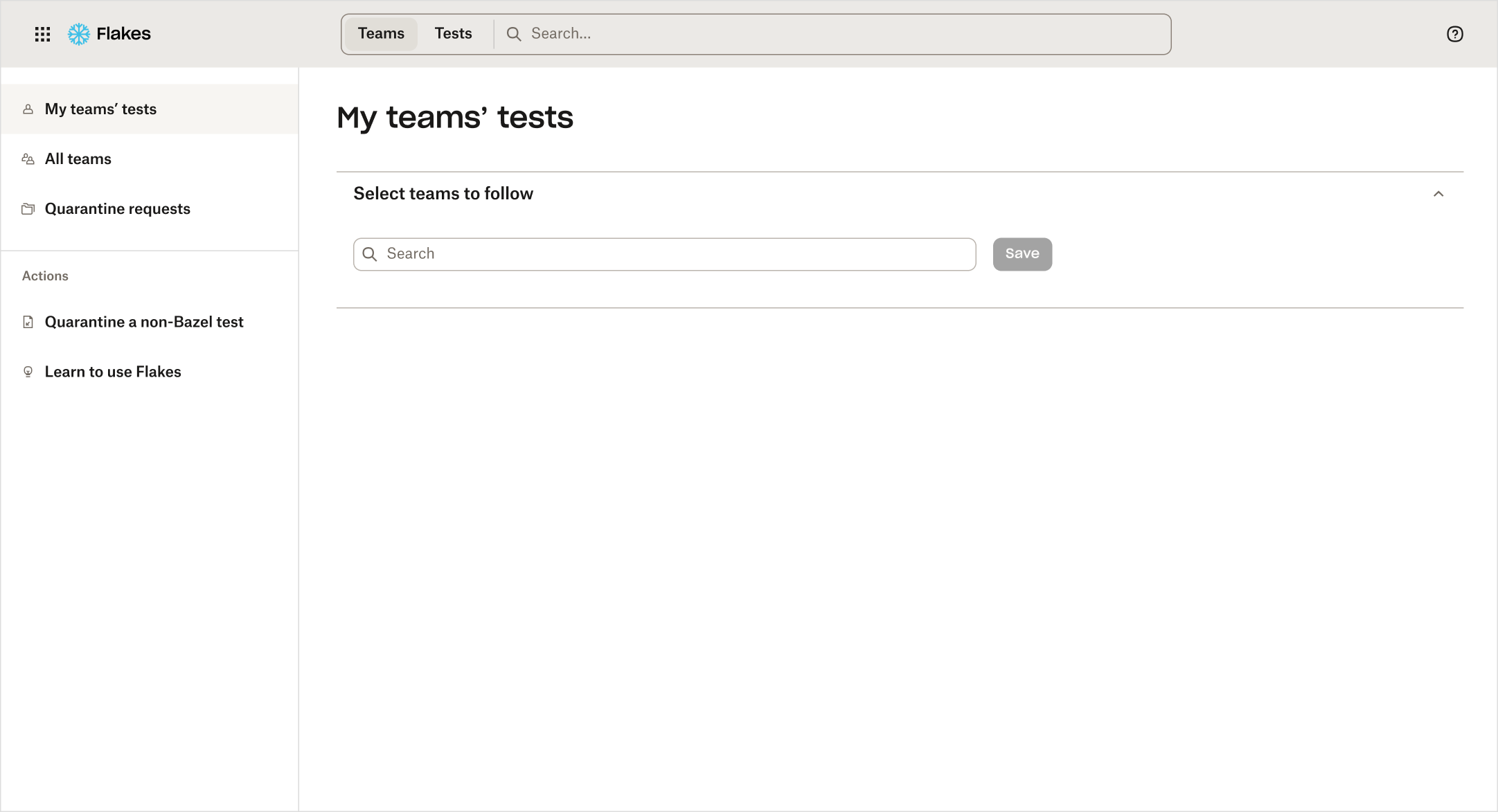The width and height of the screenshot is (1498, 812).
Task: Open the app launcher grid icon
Action: coord(42,34)
